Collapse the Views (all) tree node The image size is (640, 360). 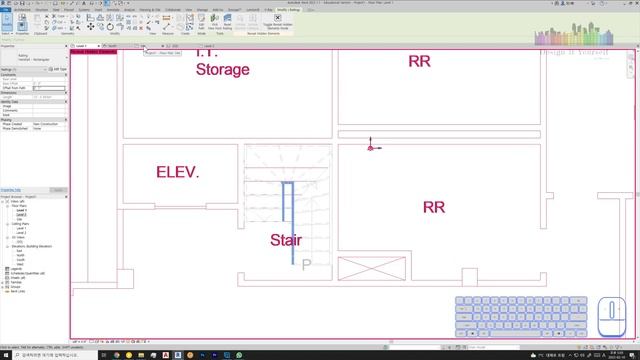pos(3,202)
